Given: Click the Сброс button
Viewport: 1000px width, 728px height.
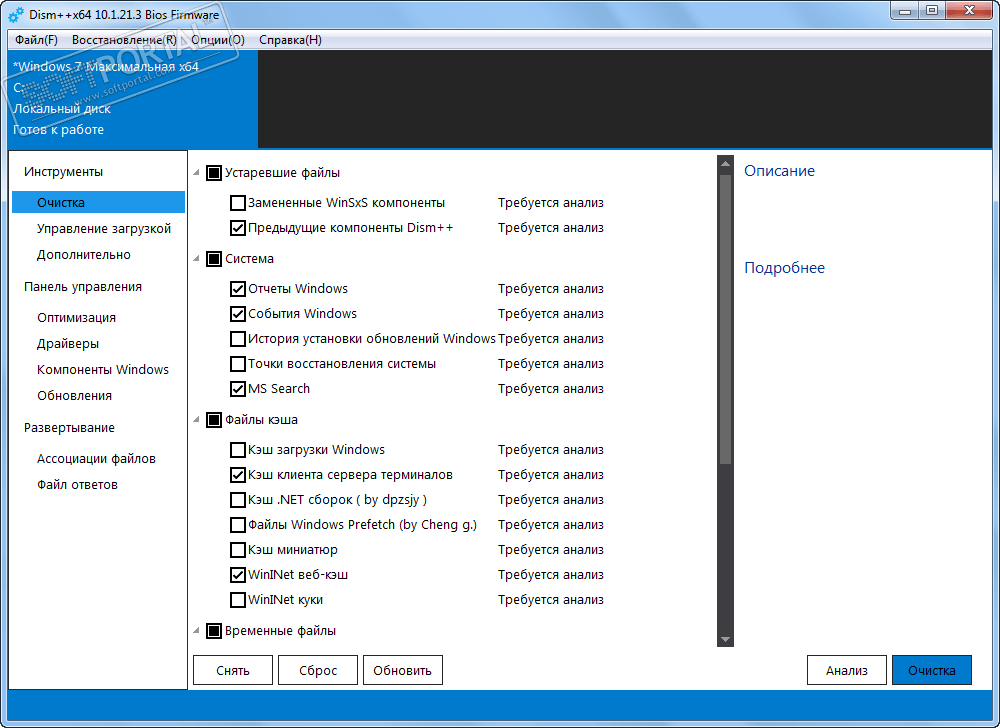Looking at the screenshot, I should click(318, 670).
